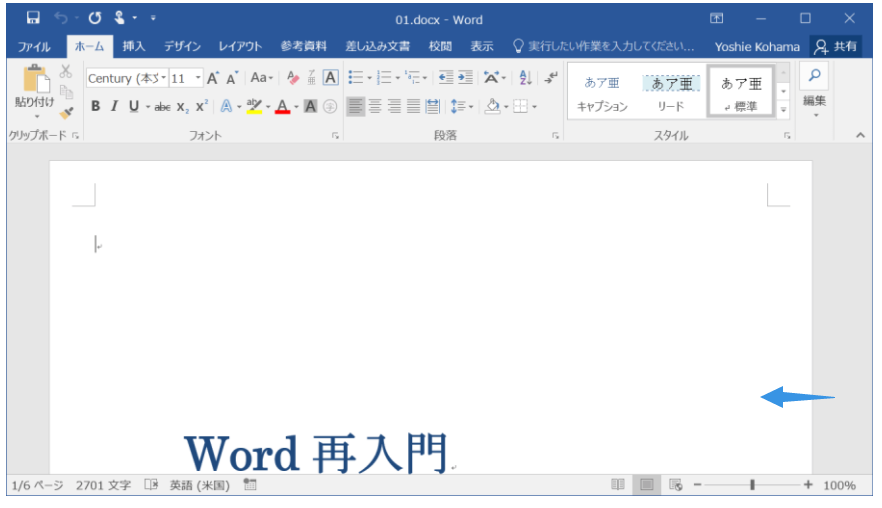The height and width of the screenshot is (508, 882).
Task: Clear all formatting with eraser A icon
Action: (292, 78)
